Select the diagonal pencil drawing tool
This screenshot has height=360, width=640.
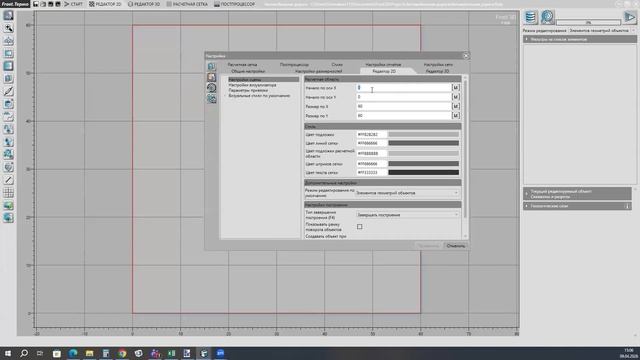click(8, 91)
